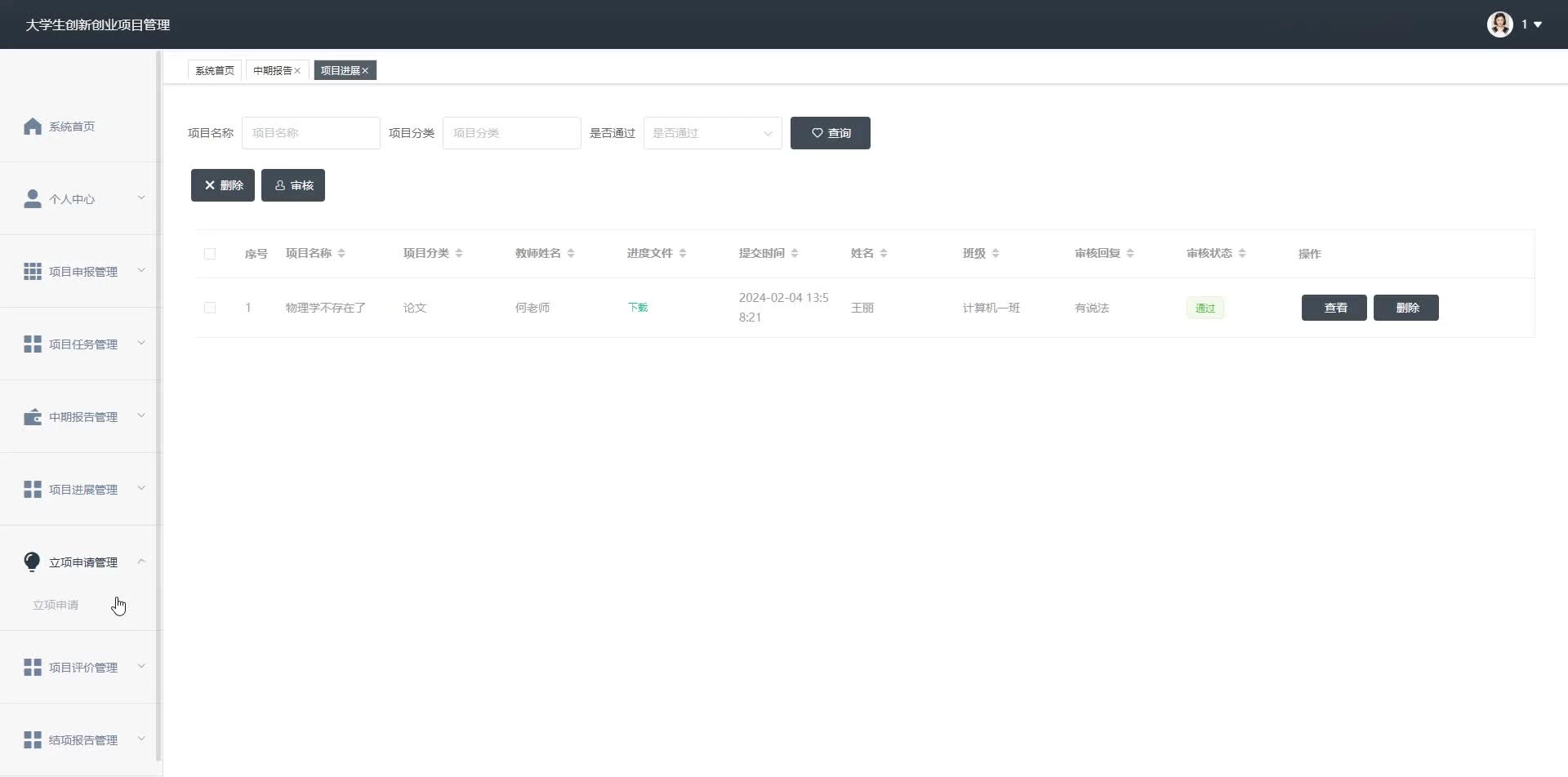Image resolution: width=1568 pixels, height=777 pixels.
Task: Click the grid icon for 项目申报管理
Action: pyautogui.click(x=33, y=272)
